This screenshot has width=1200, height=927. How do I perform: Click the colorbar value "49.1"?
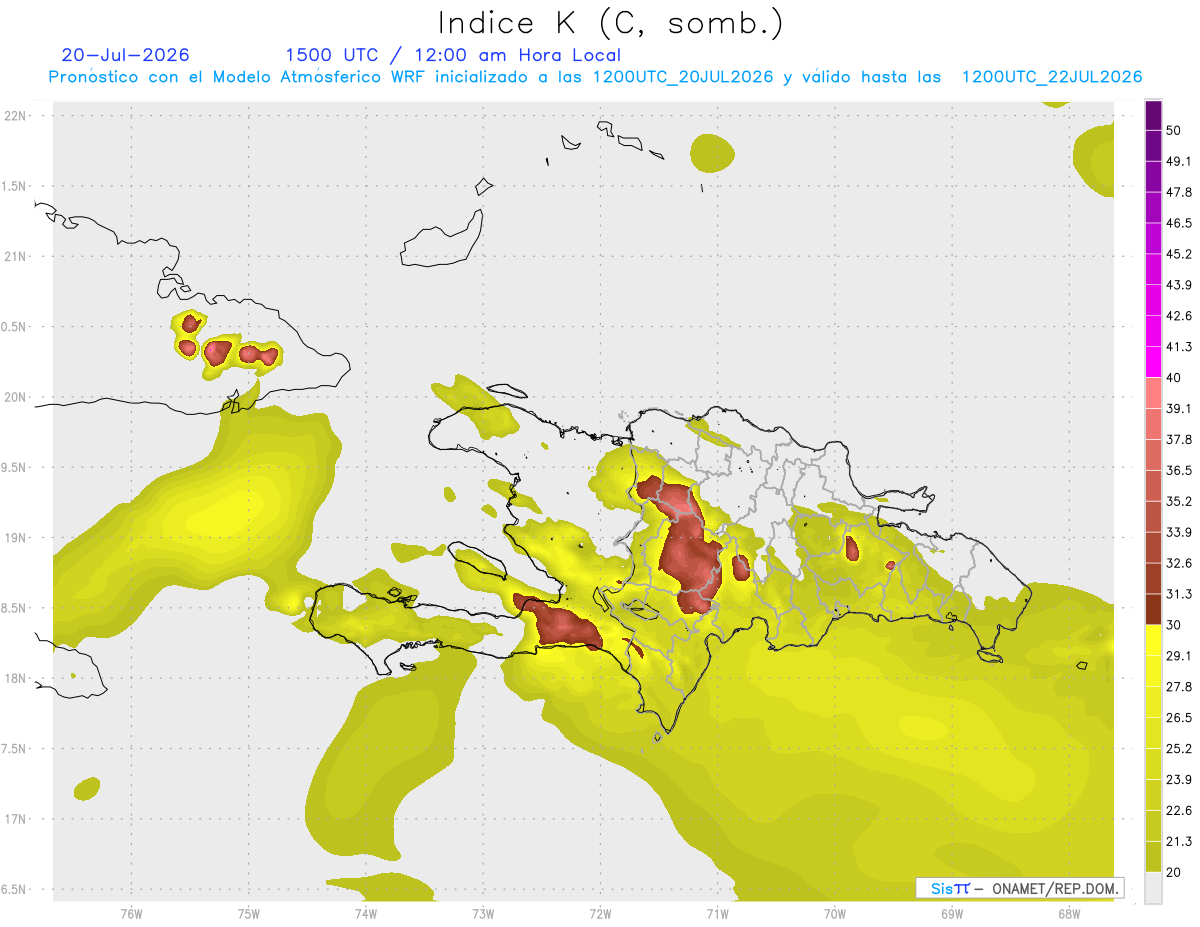tap(1180, 161)
